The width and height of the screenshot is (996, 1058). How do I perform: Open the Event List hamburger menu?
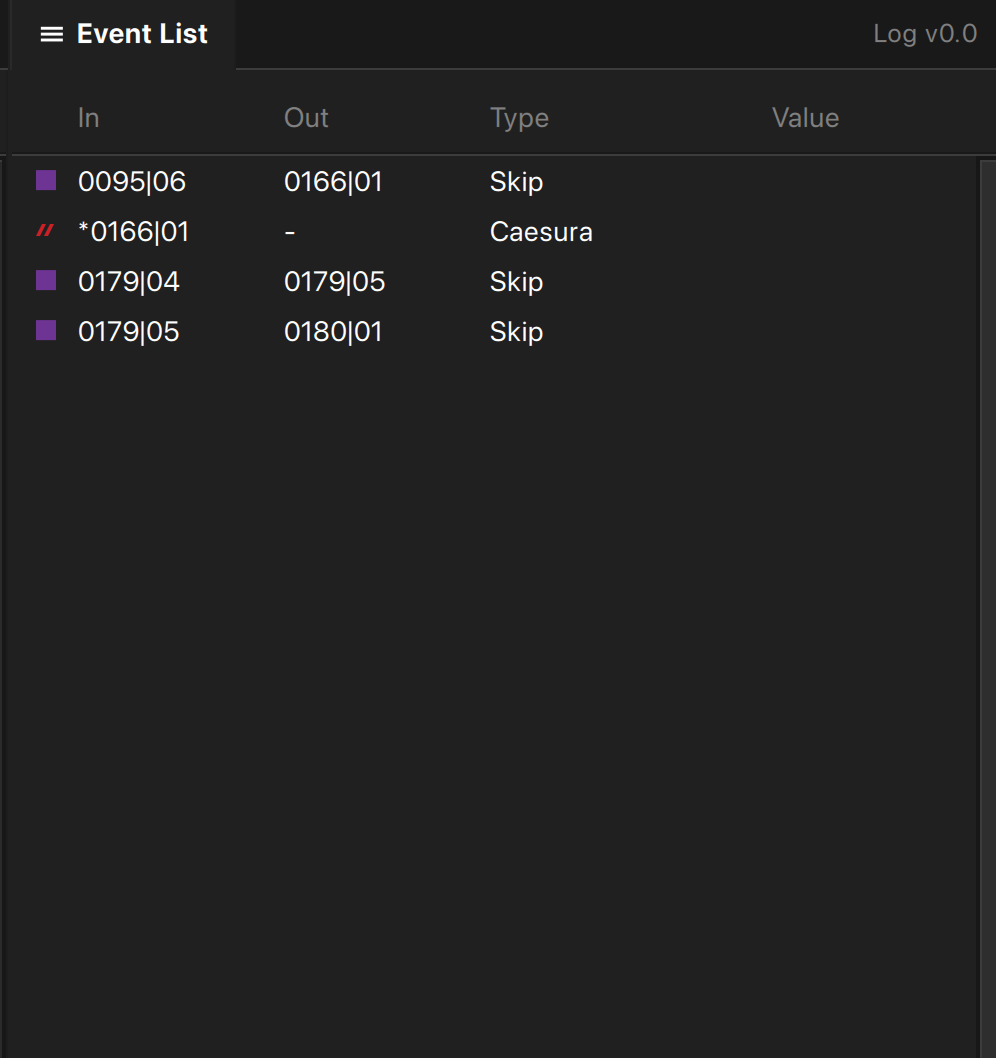pos(52,34)
